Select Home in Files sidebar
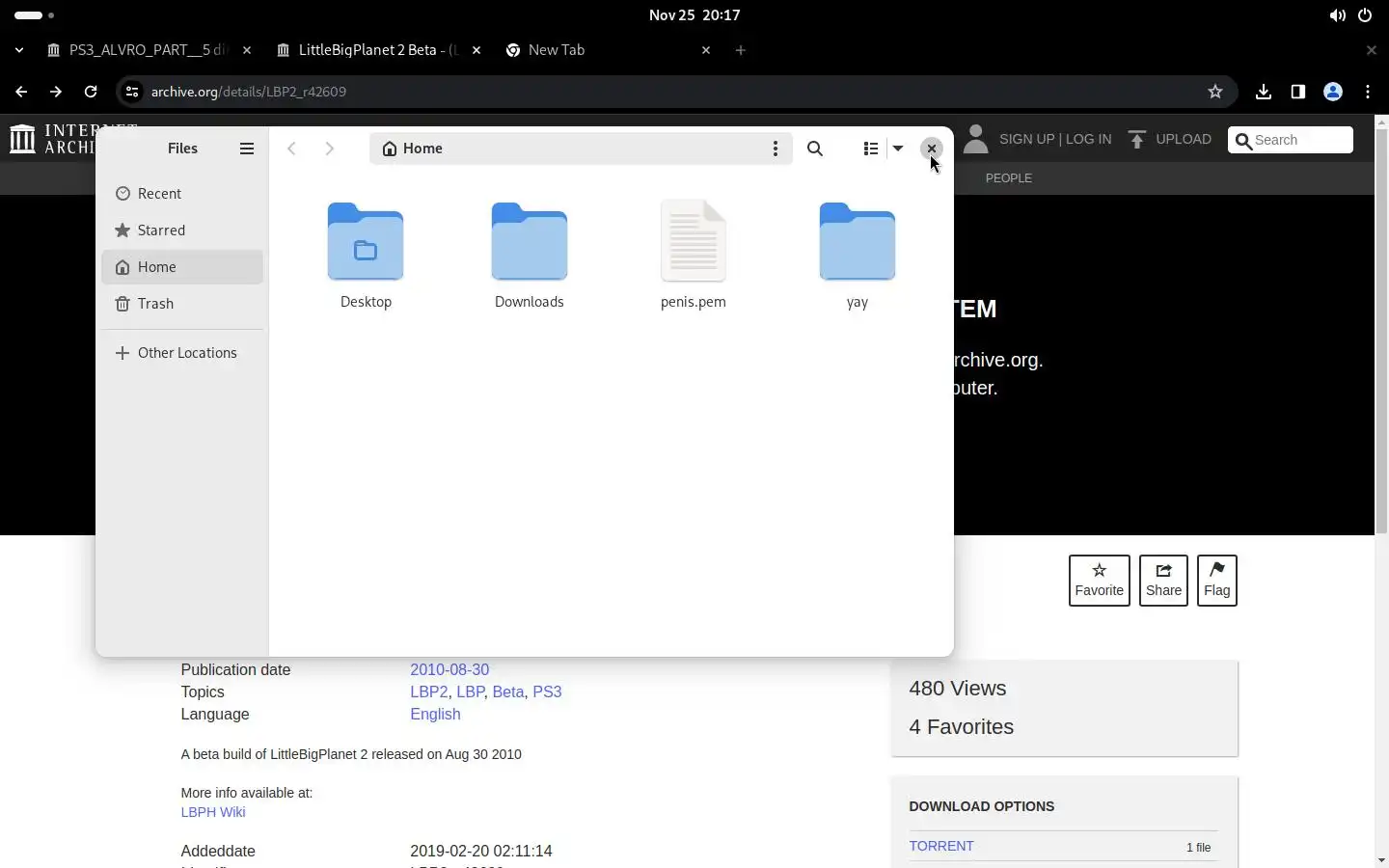Viewport: 1389px width, 868px height. pos(182,267)
